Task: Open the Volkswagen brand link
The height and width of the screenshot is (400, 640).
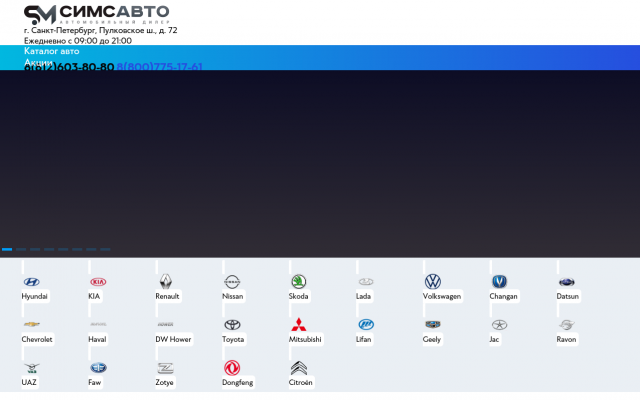Action: pos(442,296)
